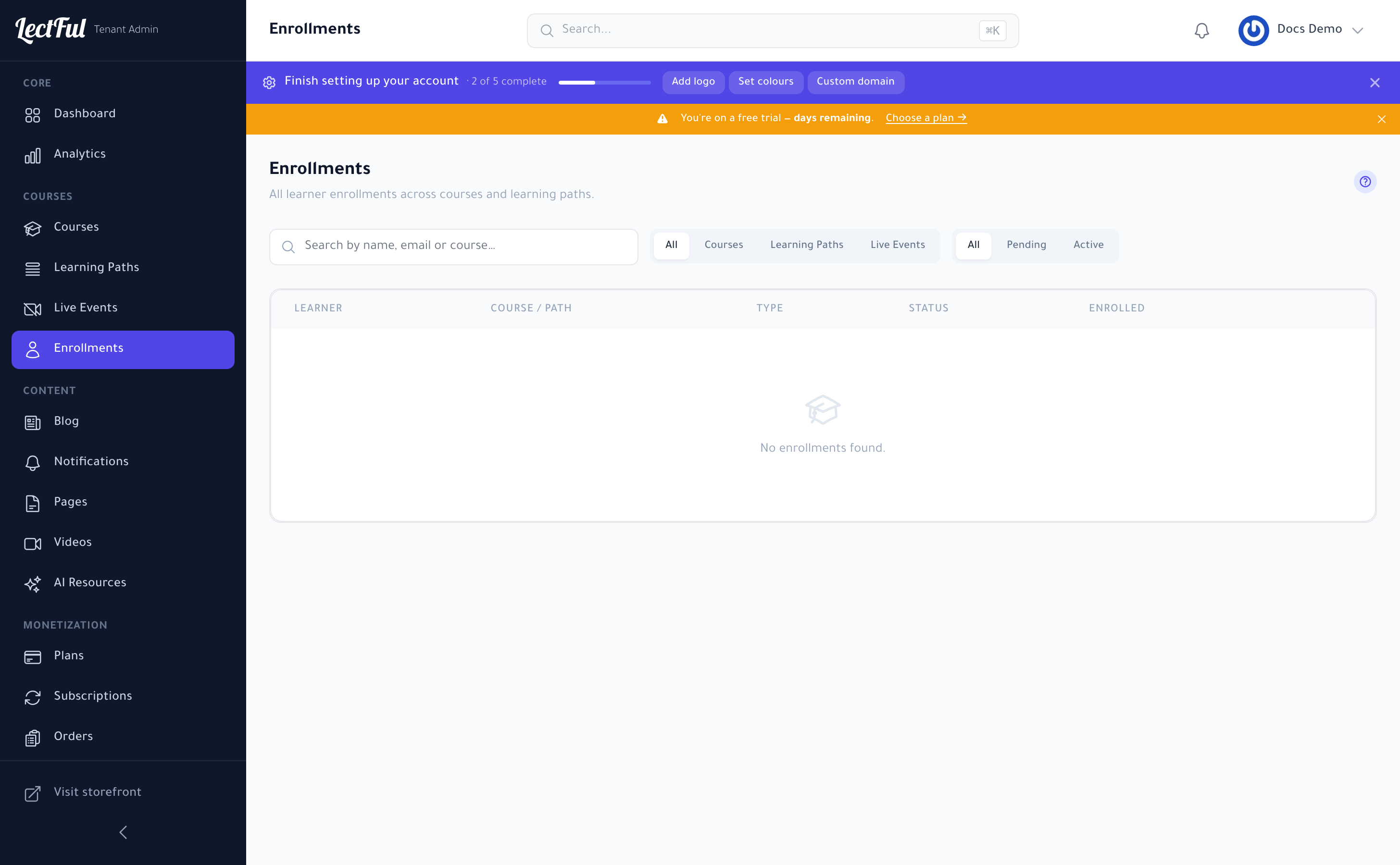
Task: Show only Active enrollments
Action: tap(1087, 245)
